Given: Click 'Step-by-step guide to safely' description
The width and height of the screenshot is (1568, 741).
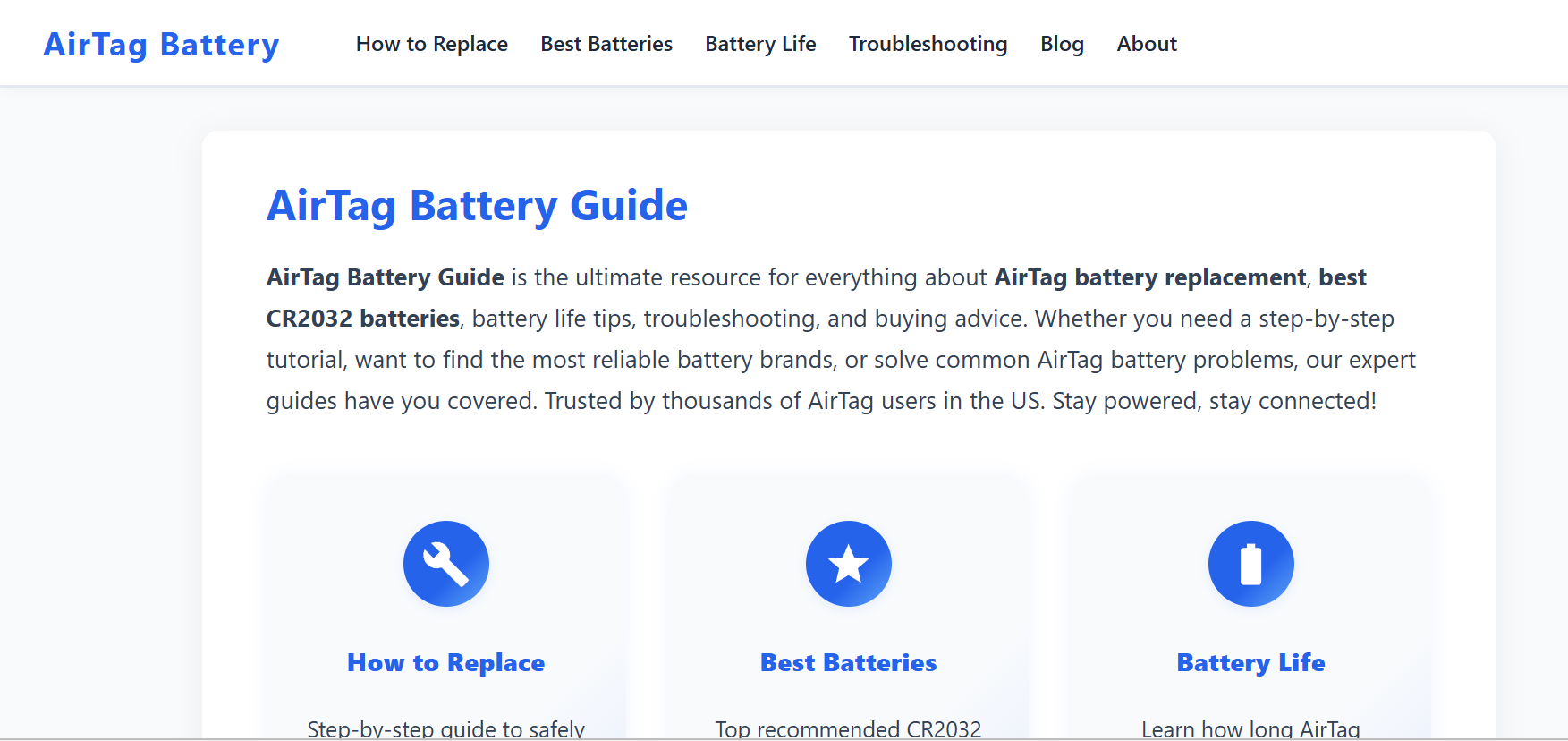Looking at the screenshot, I should point(445,728).
